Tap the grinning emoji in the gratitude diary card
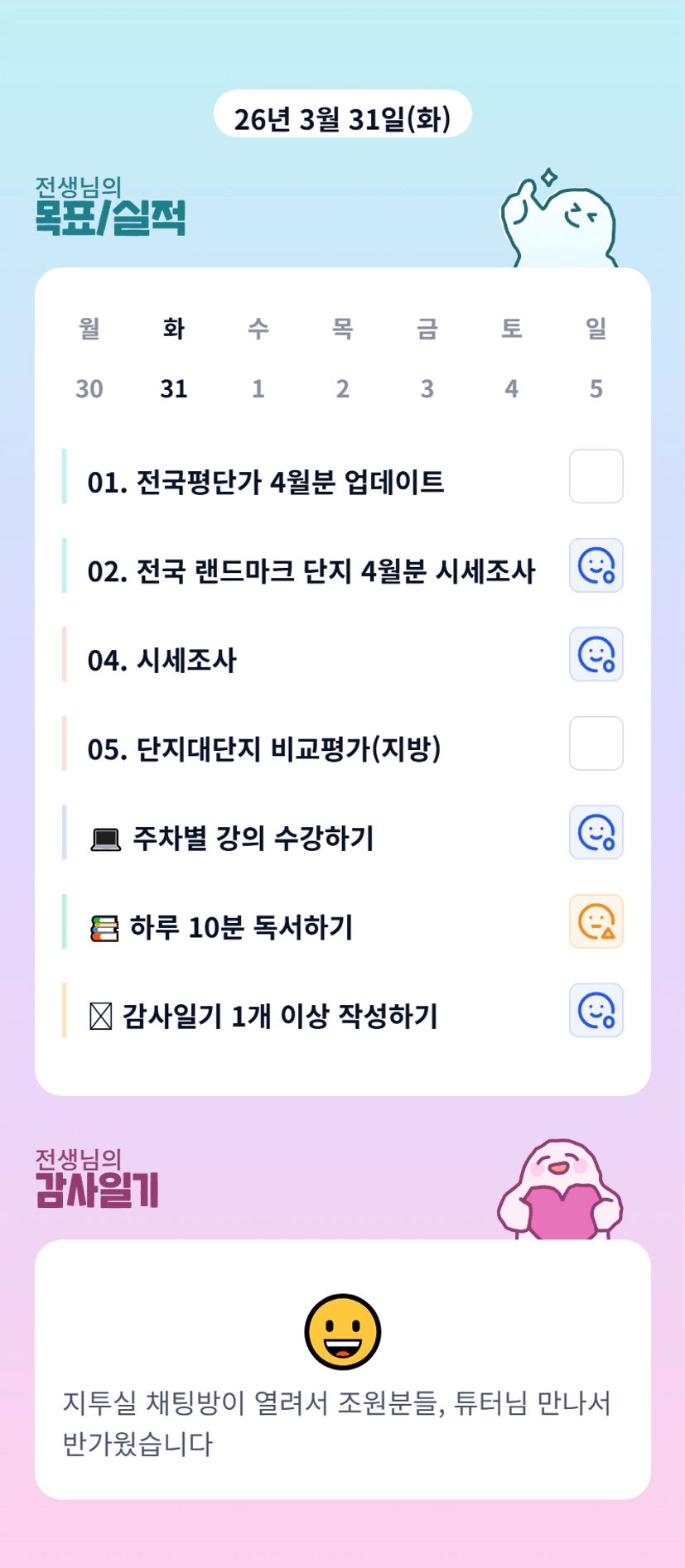Viewport: 685px width, 1568px height. (342, 1331)
